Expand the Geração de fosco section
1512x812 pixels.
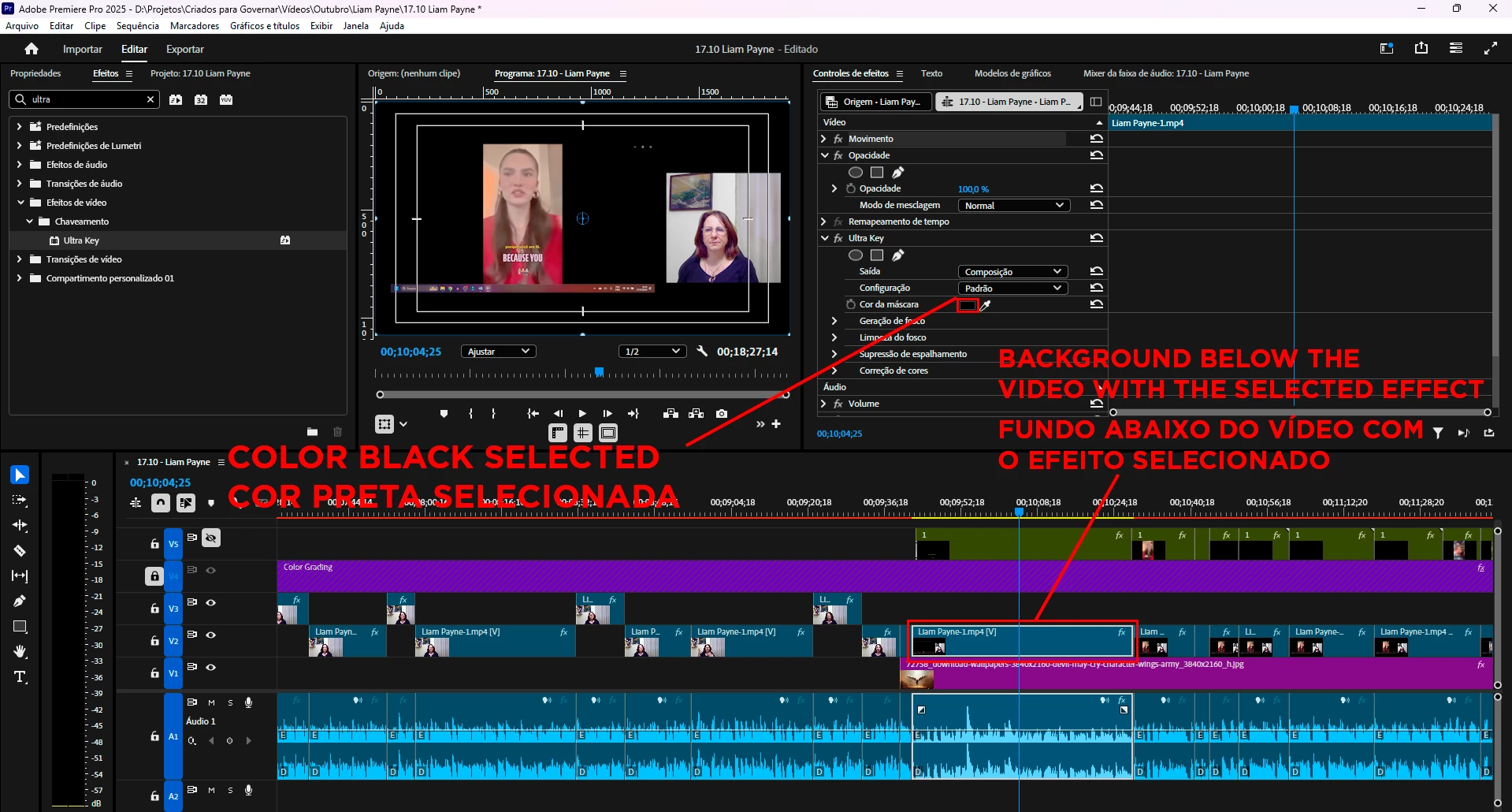click(x=834, y=321)
